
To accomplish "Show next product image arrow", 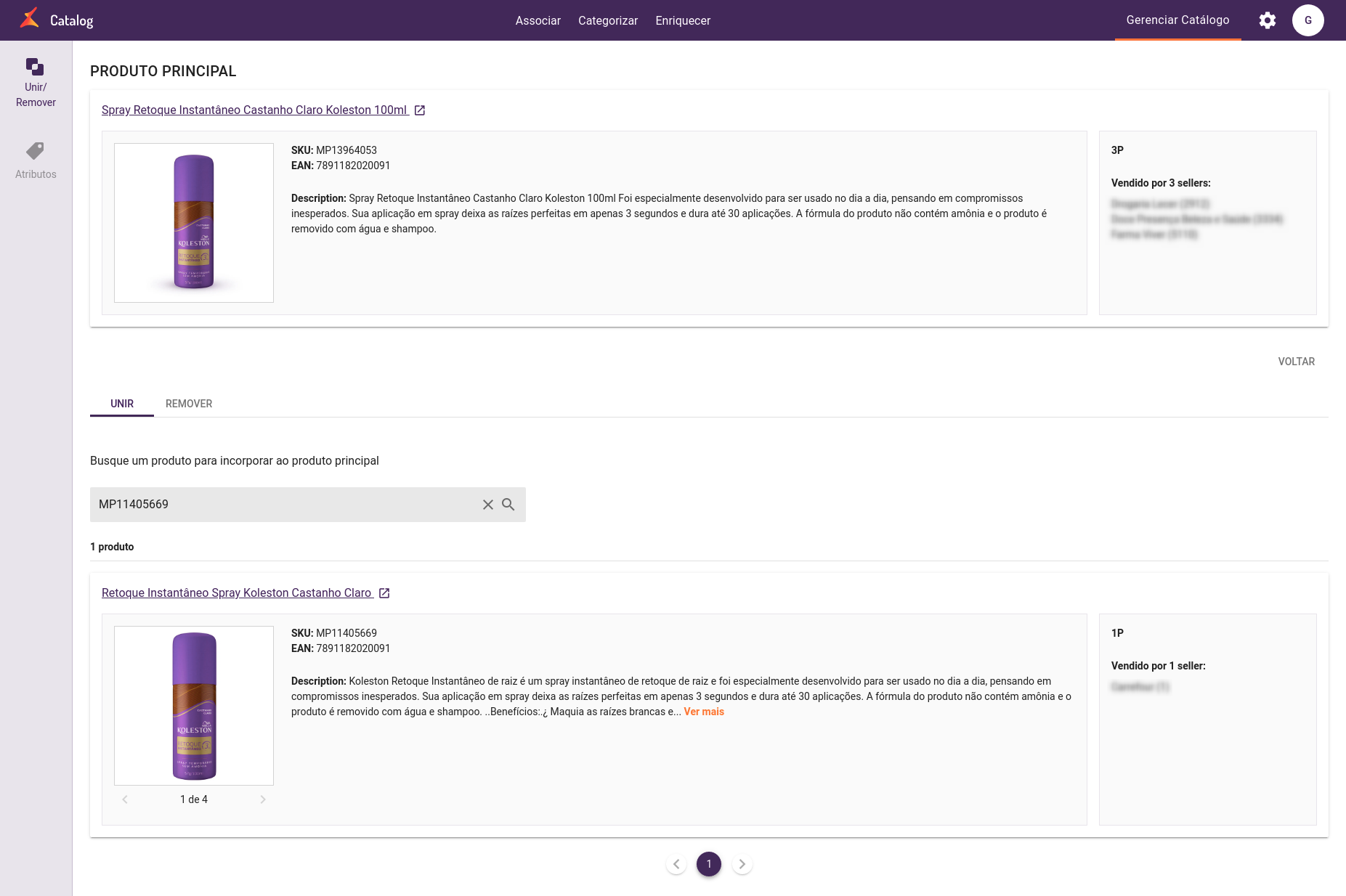I will [263, 799].
